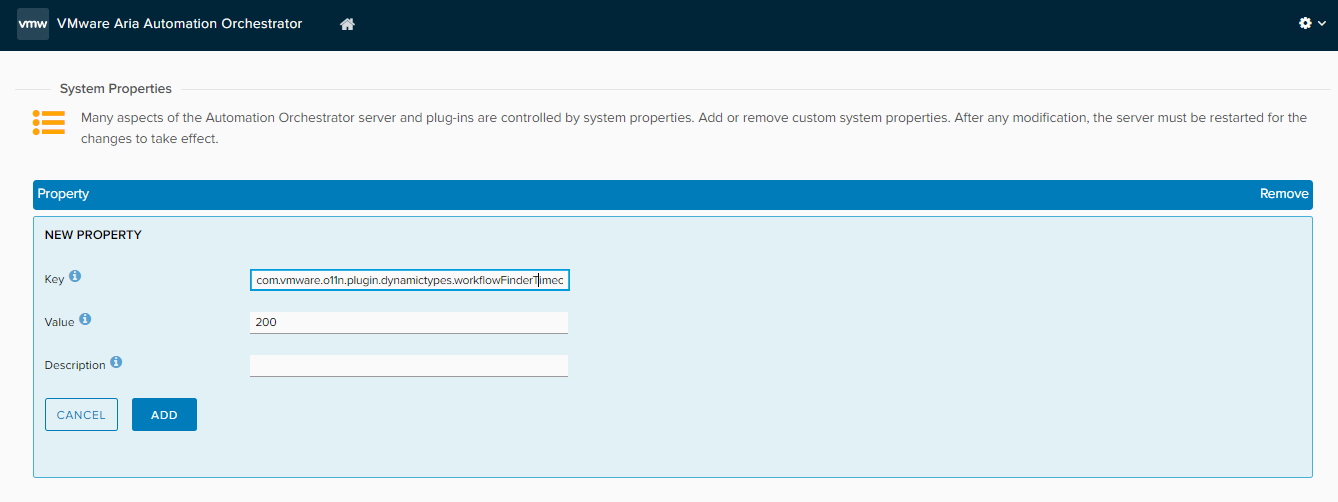Click the Description field label
1338x502 pixels.
[75, 366]
